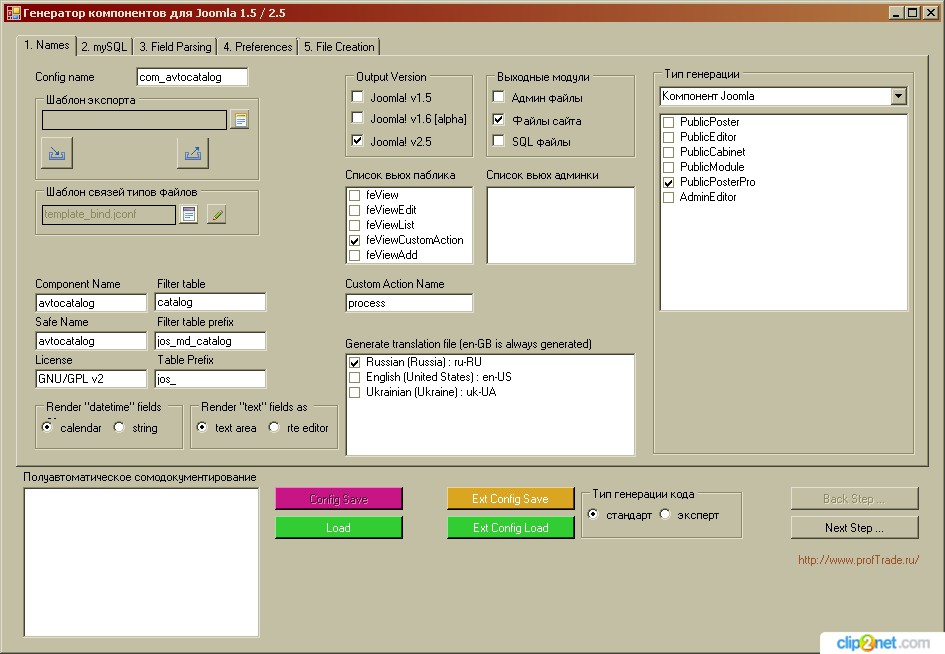Click the application icon in the title bar
Image resolution: width=945 pixels, height=654 pixels.
click(x=13, y=13)
